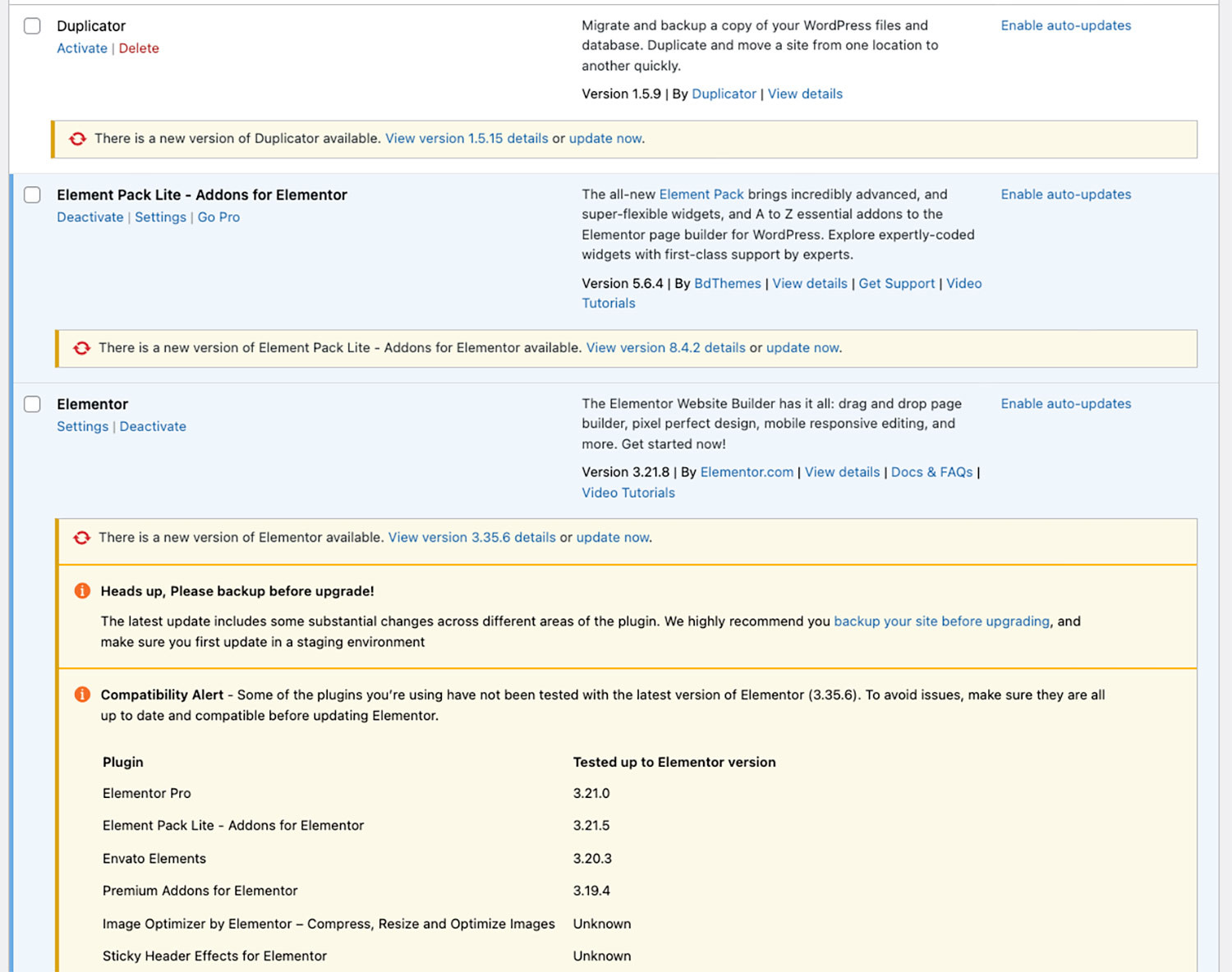Click Go Pro for Element Pack Lite
1232x972 pixels.
(218, 217)
